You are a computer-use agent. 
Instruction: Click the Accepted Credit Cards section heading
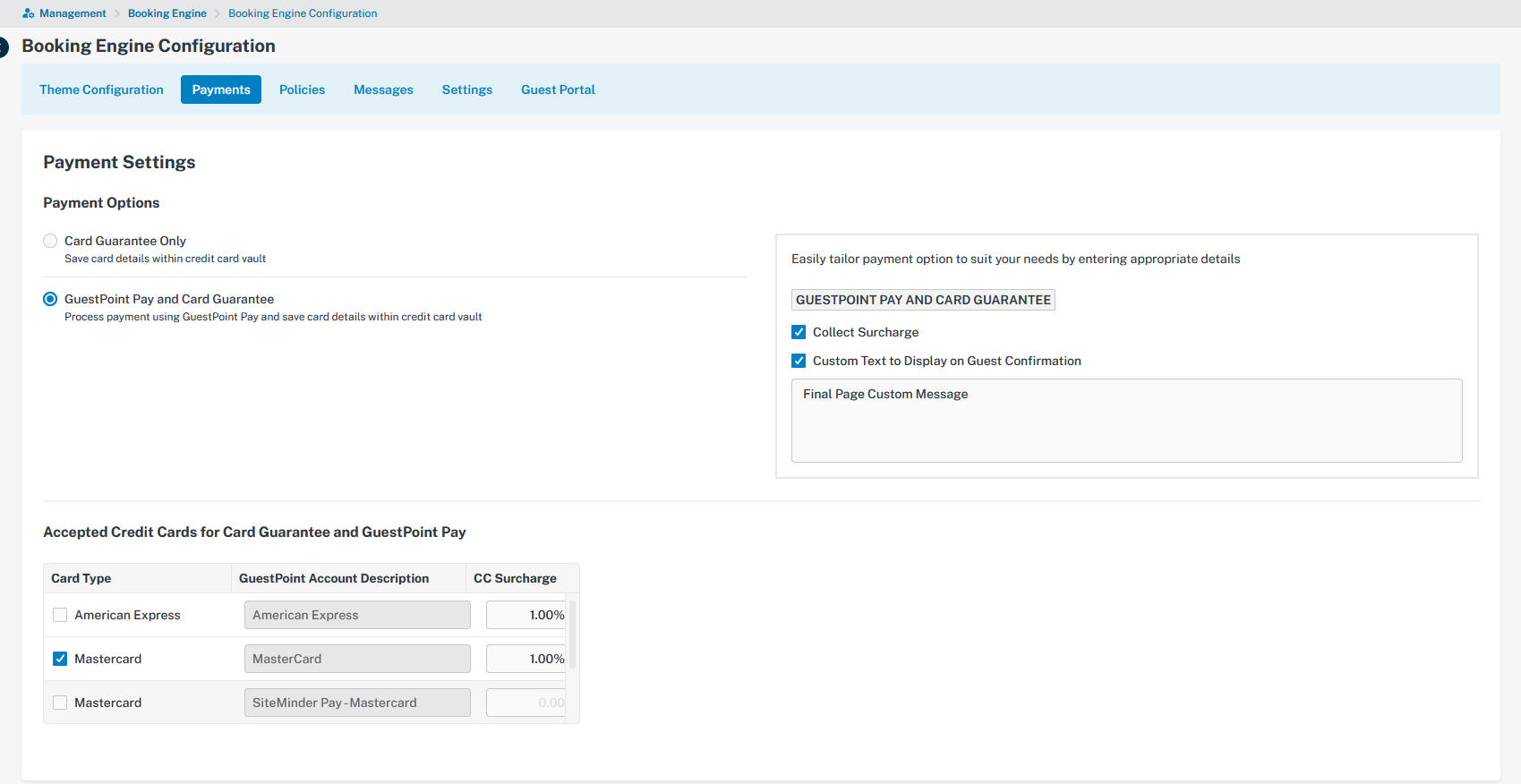[254, 533]
